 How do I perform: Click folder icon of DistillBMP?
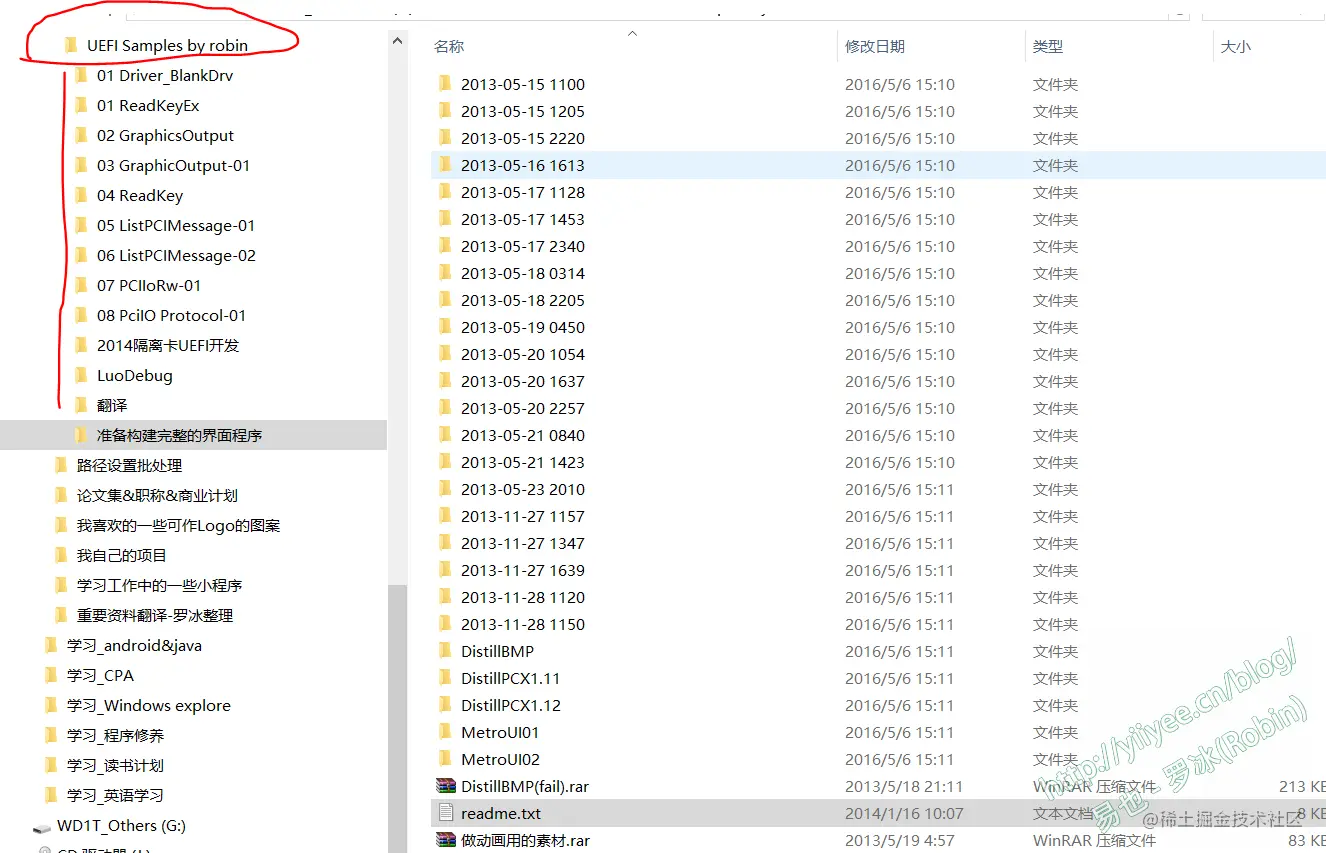[x=446, y=652]
